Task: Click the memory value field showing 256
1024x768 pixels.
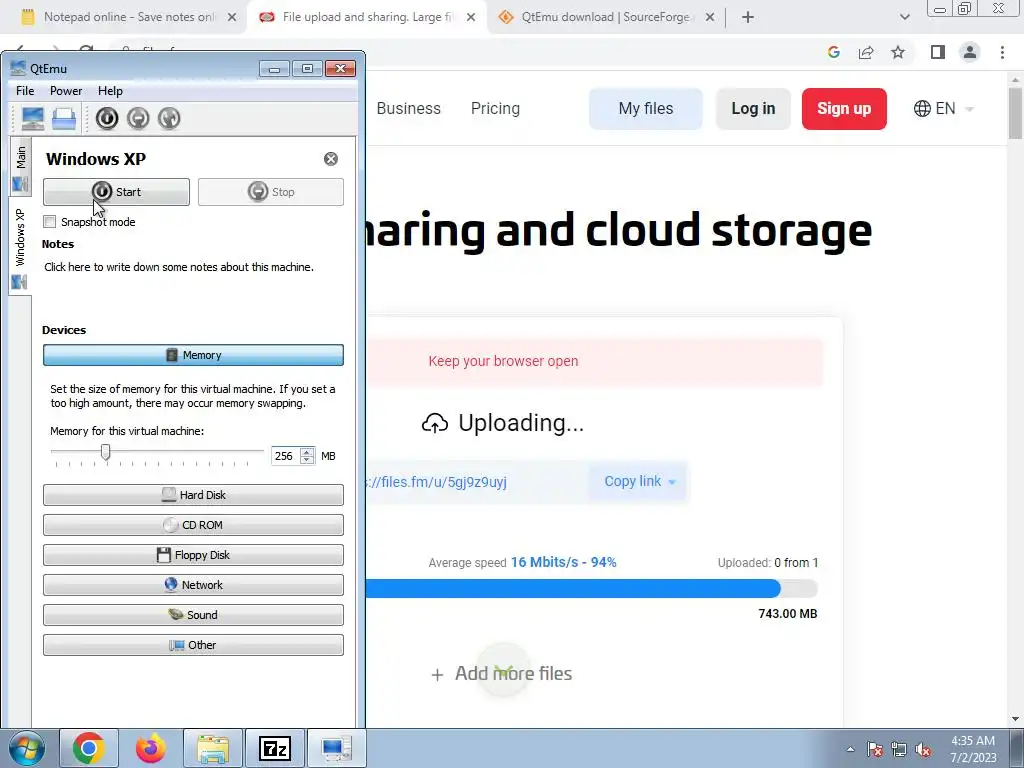Action: tap(285, 456)
